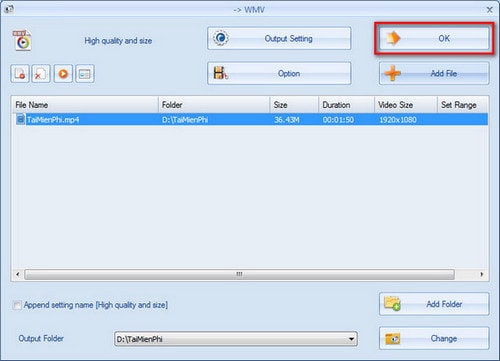Click the orange play preview icon
The height and width of the screenshot is (361, 500).
(x=63, y=73)
